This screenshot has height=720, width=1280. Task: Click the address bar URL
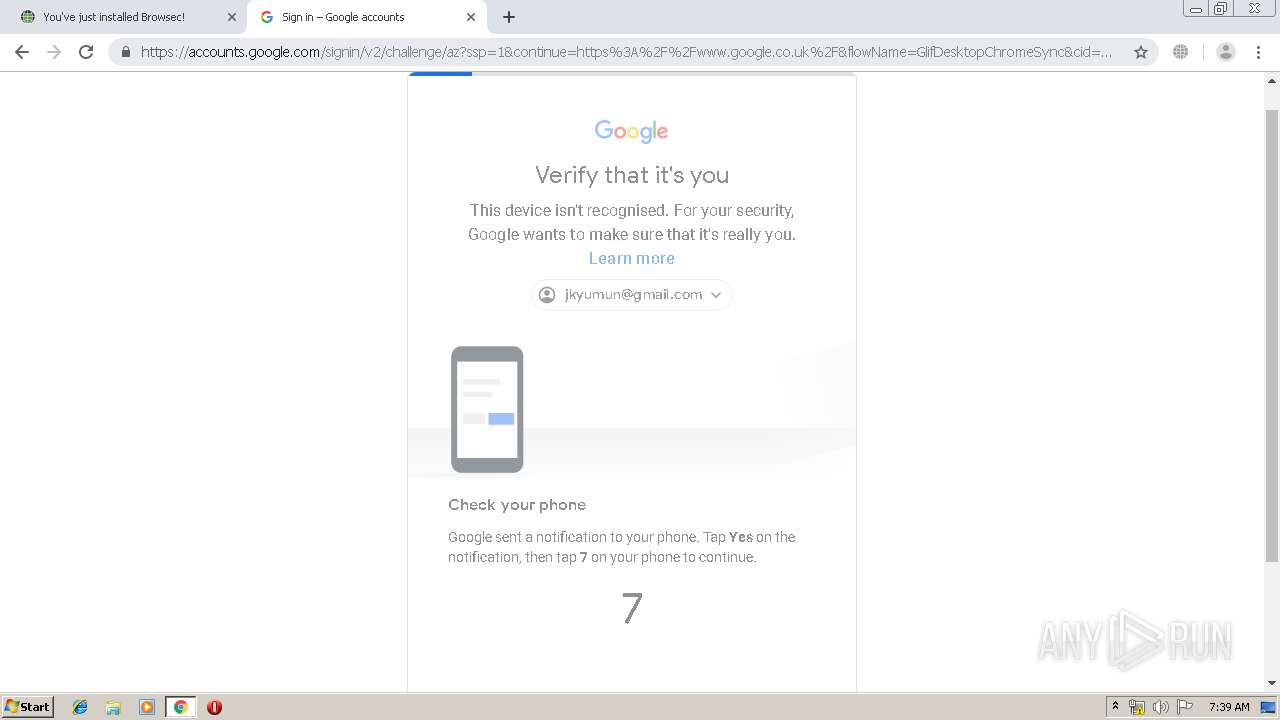pyautogui.click(x=626, y=52)
